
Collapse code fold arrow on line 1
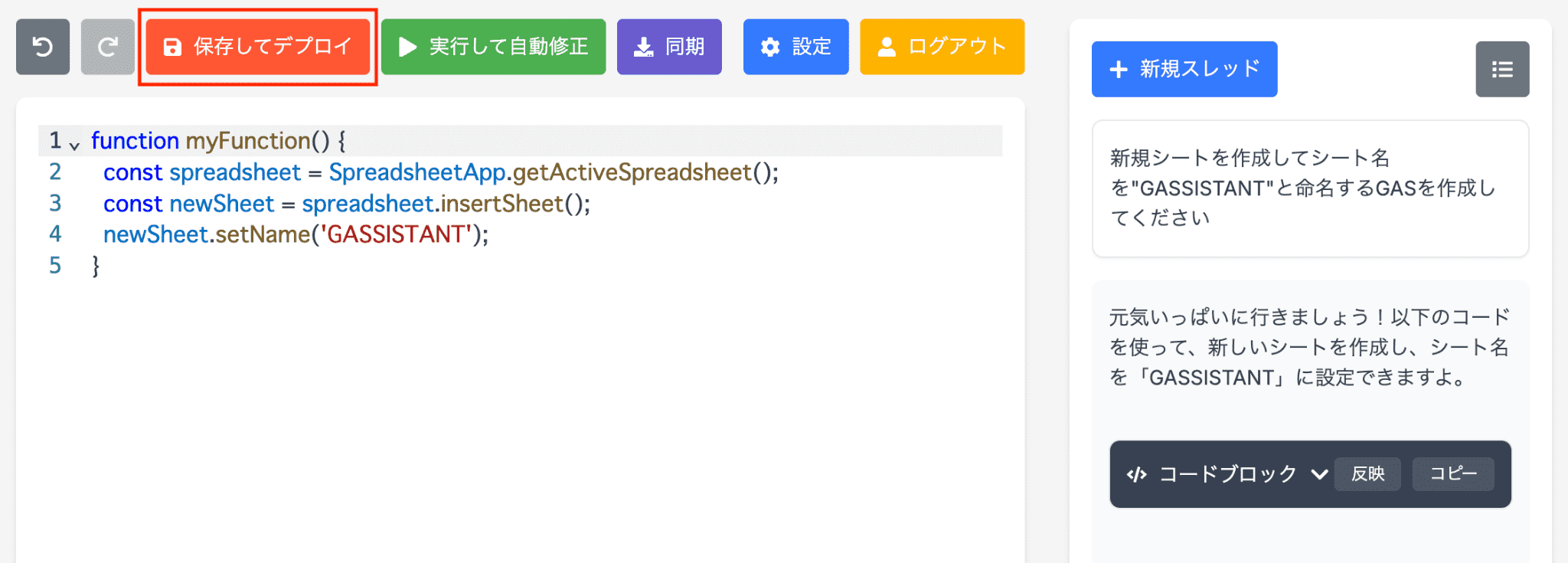pyautogui.click(x=74, y=145)
